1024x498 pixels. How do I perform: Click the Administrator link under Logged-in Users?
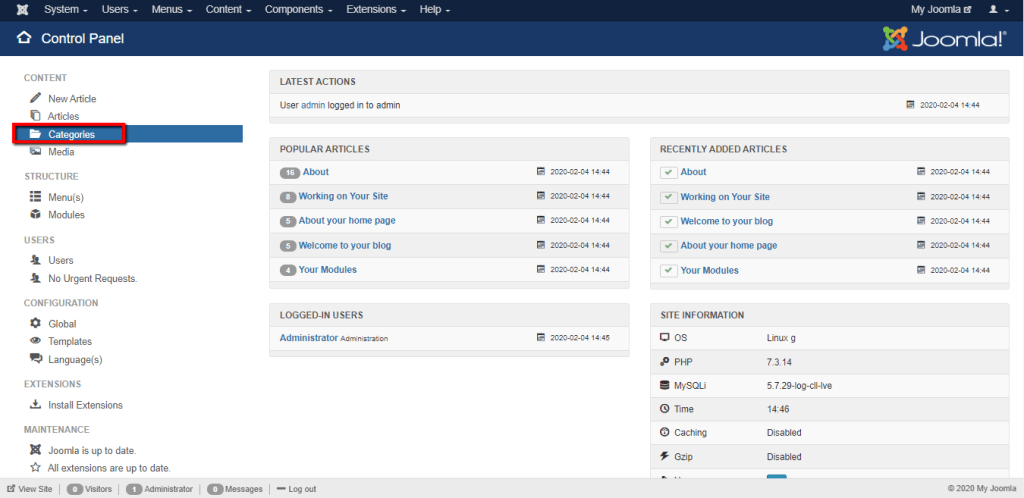(309, 337)
